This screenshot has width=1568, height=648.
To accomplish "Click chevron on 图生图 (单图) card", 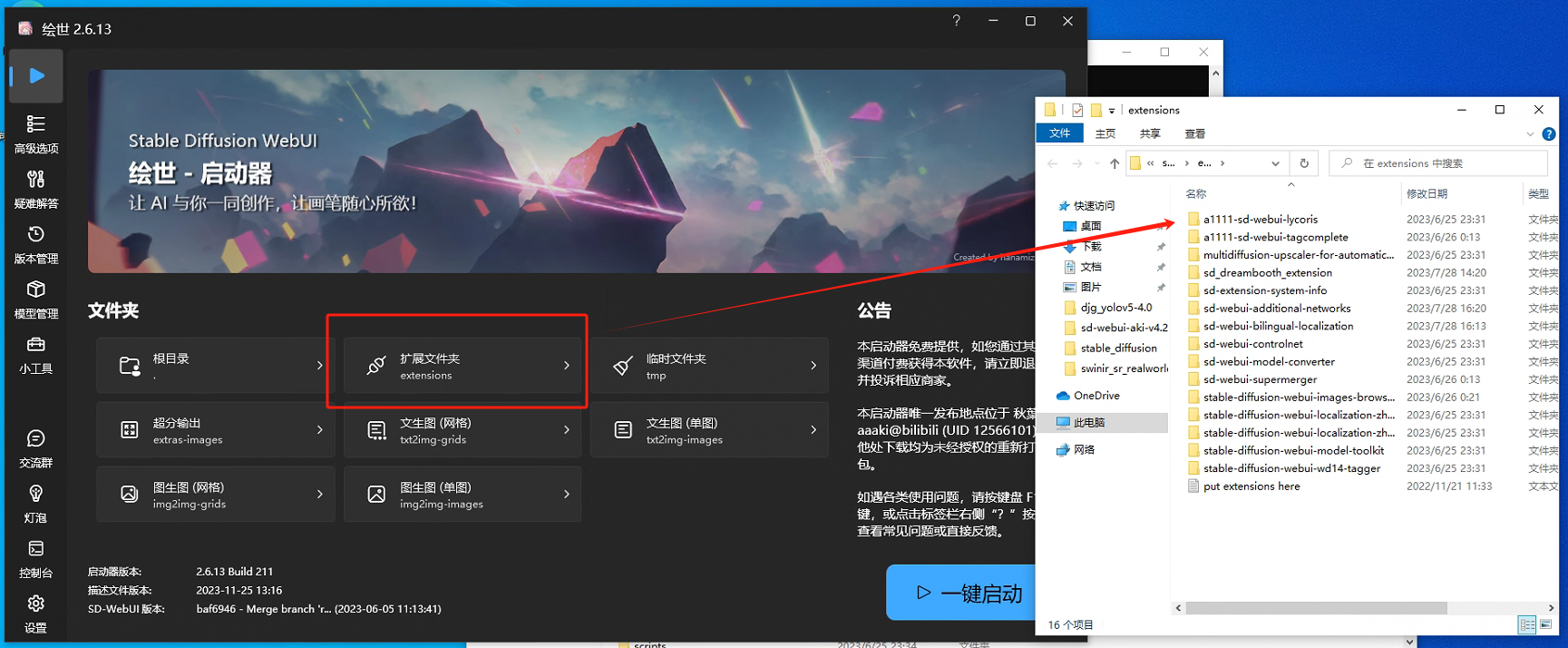I will point(567,495).
